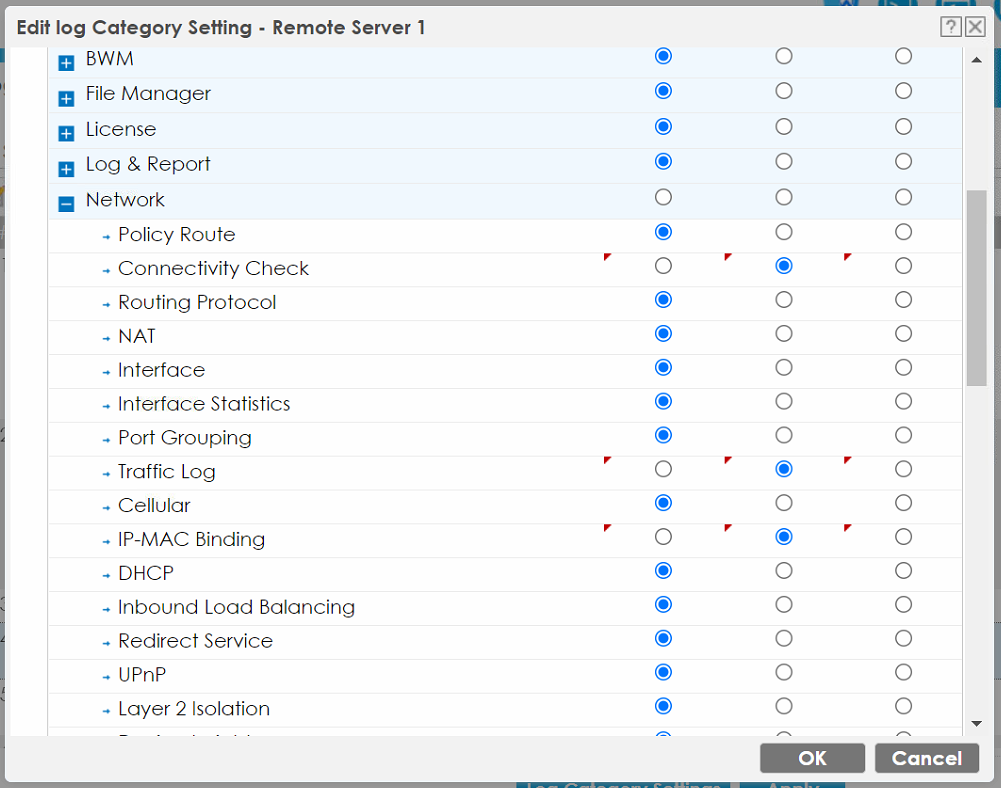Click the OK button

point(812,758)
